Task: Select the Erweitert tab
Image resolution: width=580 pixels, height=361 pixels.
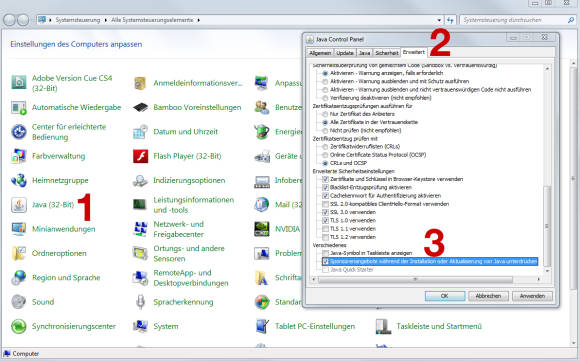Action: (414, 52)
